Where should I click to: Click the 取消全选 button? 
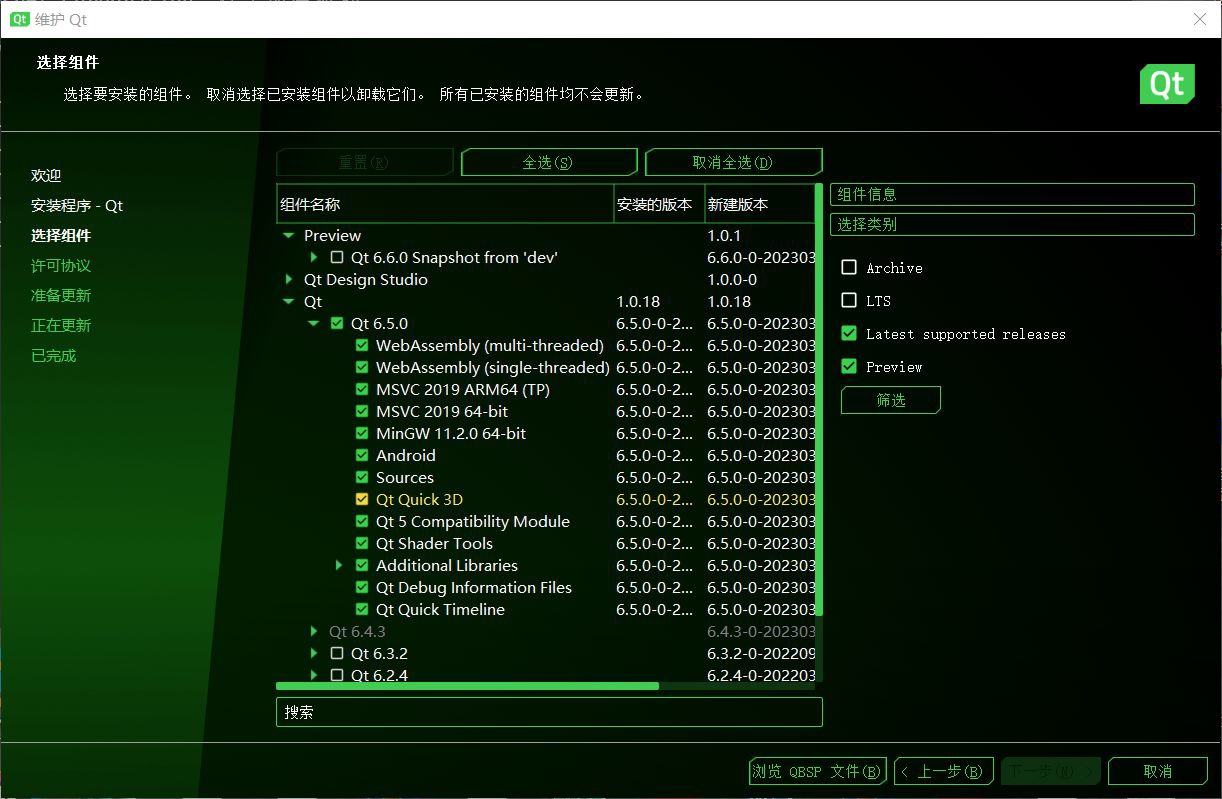(x=733, y=161)
